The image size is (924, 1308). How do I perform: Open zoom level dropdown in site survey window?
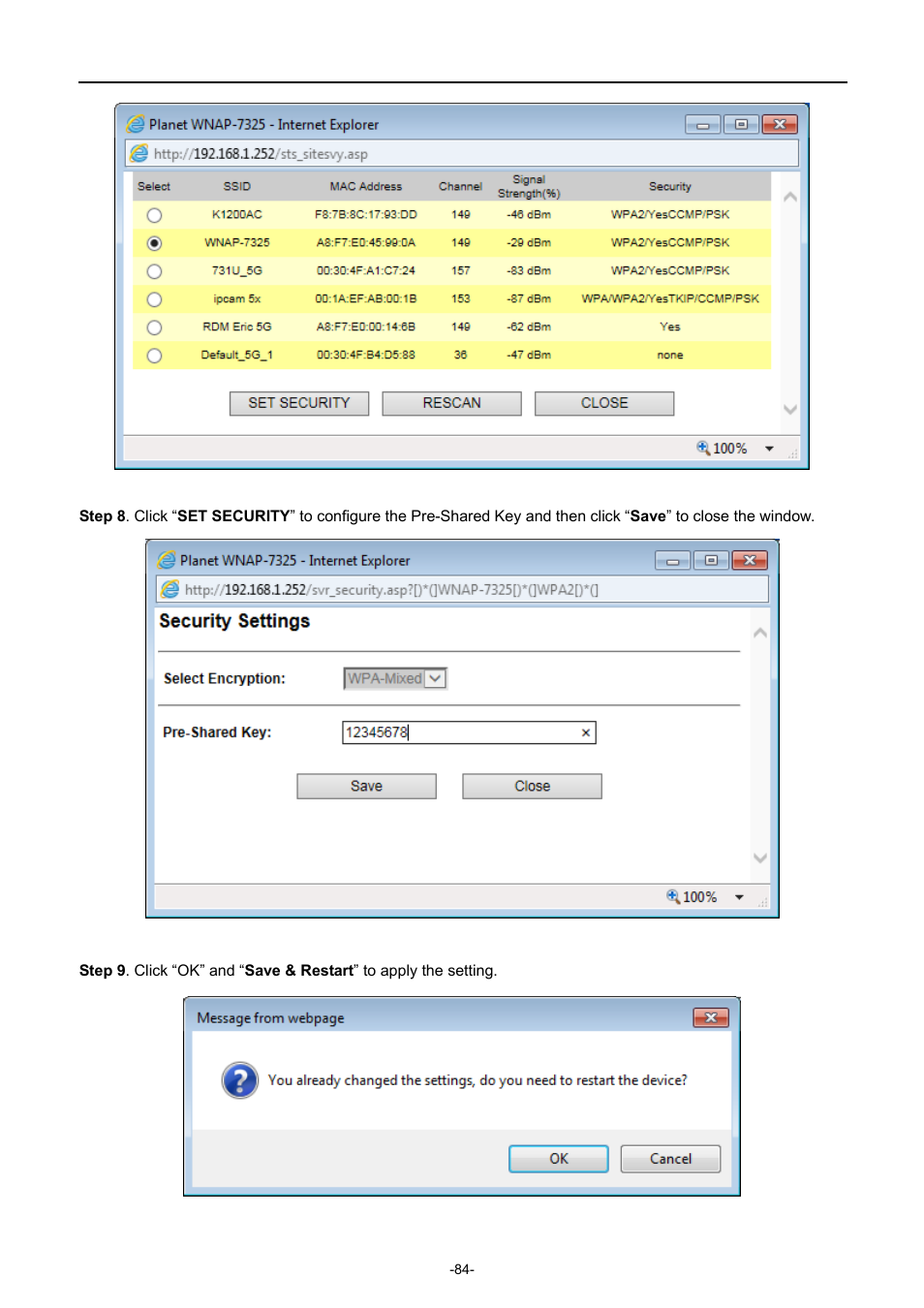click(770, 449)
